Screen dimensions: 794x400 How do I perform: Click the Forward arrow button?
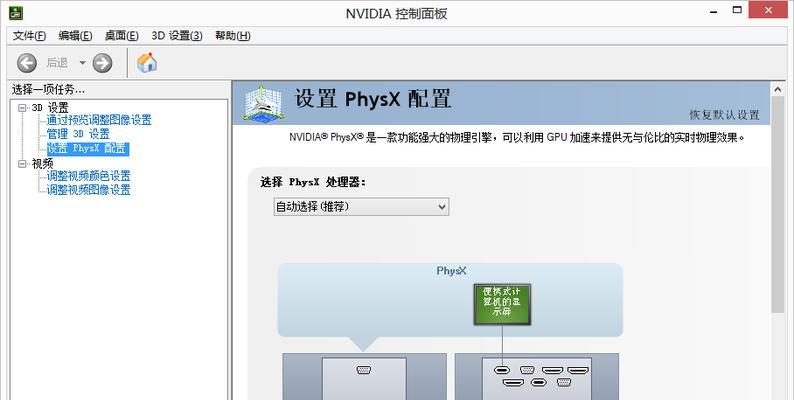pyautogui.click(x=102, y=63)
